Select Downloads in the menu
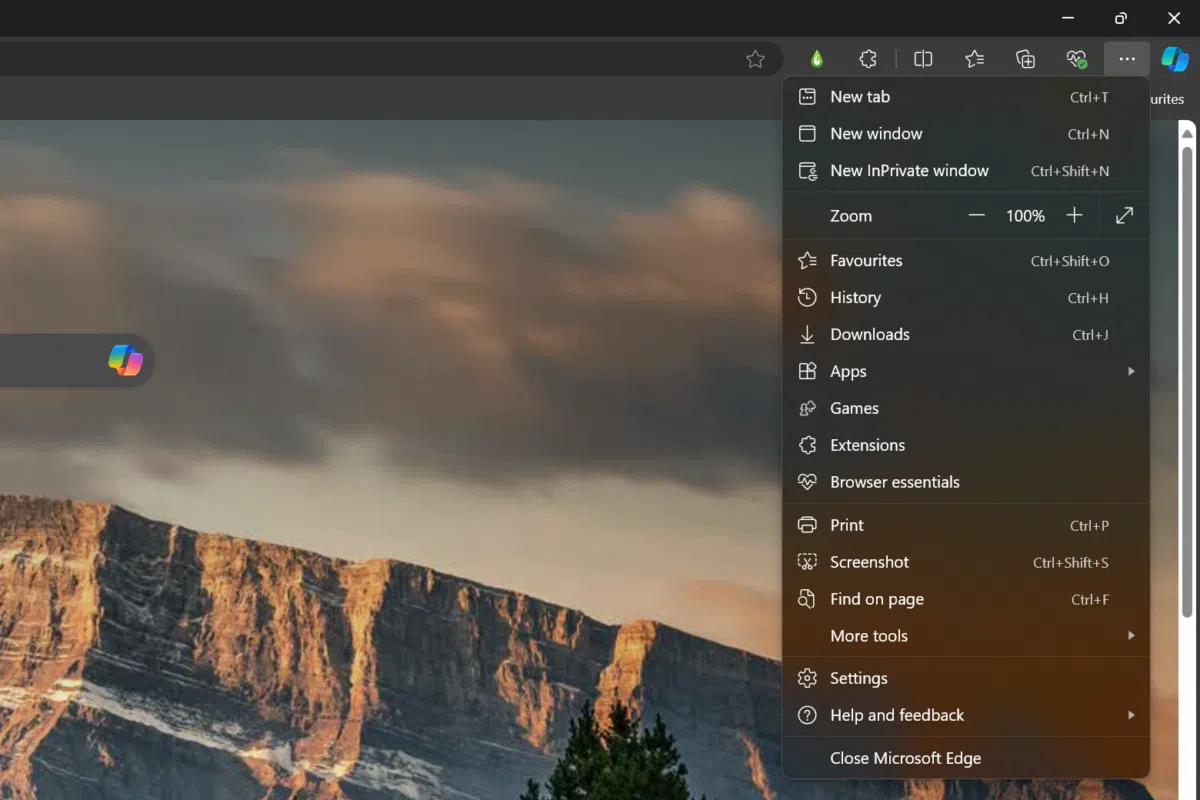 [x=869, y=334]
